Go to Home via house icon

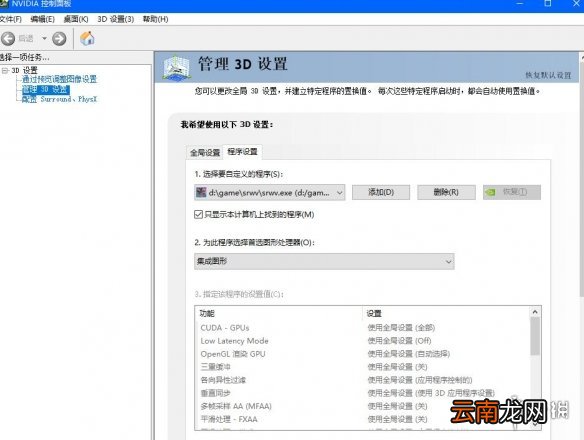pos(87,38)
